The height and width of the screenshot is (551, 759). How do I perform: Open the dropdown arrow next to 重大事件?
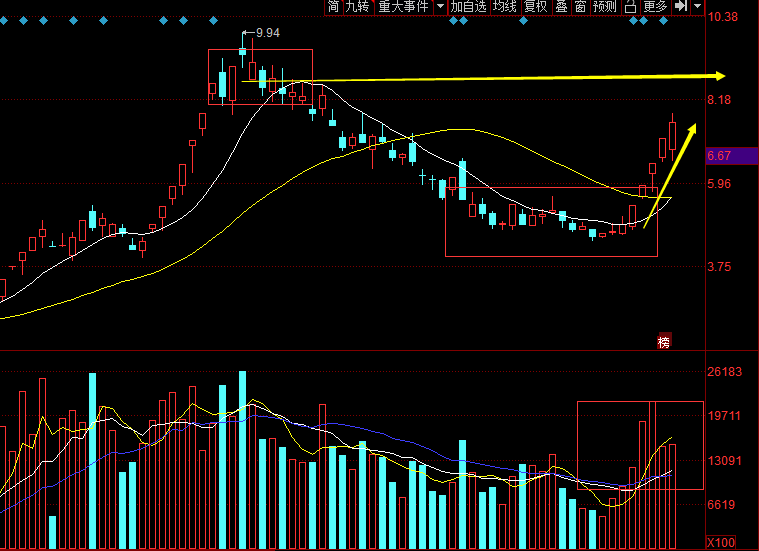point(440,7)
